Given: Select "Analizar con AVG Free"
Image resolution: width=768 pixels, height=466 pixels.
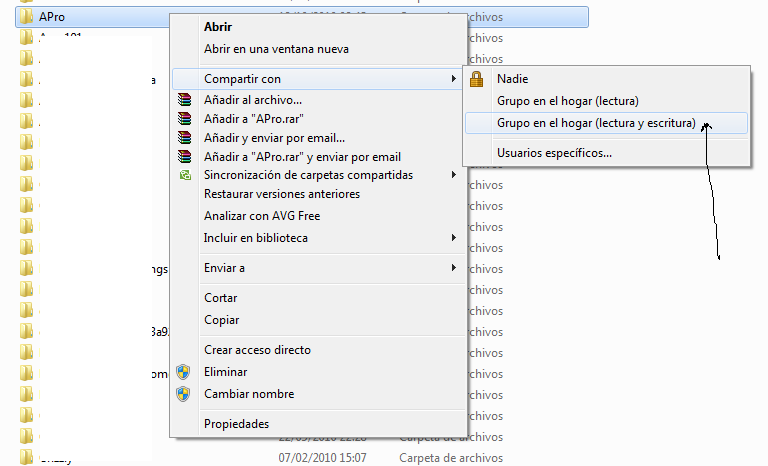Looking at the screenshot, I should pyautogui.click(x=261, y=216).
